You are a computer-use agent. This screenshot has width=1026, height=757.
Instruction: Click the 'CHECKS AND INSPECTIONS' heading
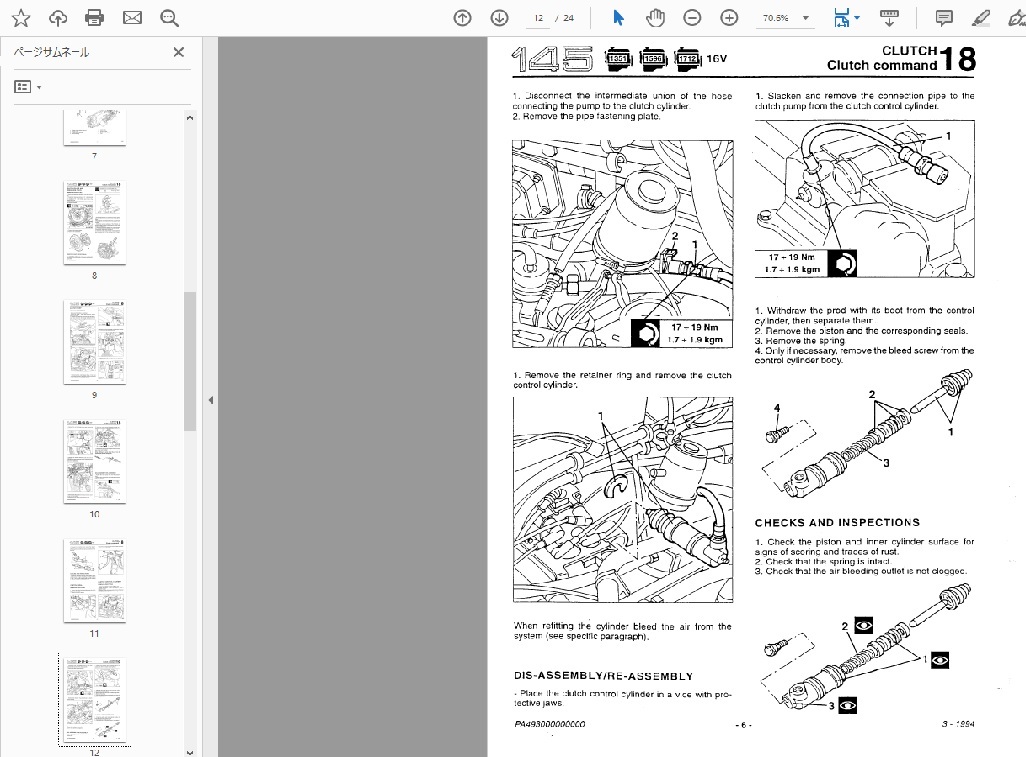837,523
